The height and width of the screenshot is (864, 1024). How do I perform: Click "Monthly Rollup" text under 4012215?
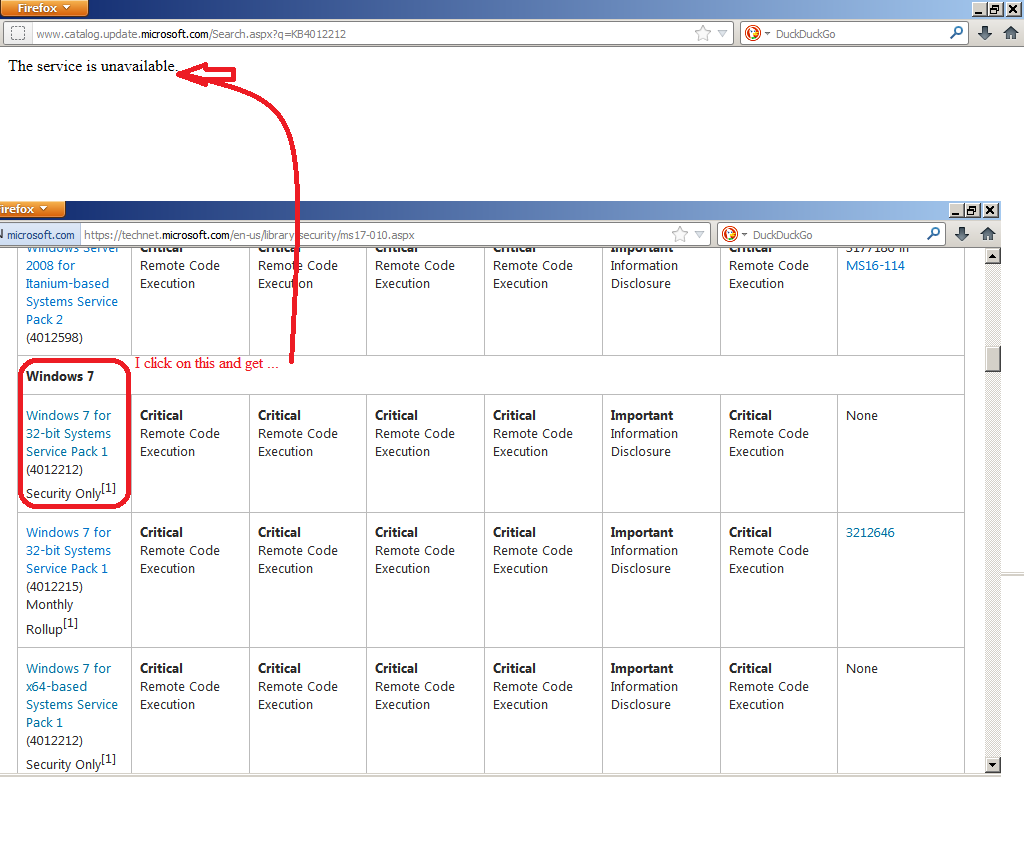pyautogui.click(x=50, y=616)
